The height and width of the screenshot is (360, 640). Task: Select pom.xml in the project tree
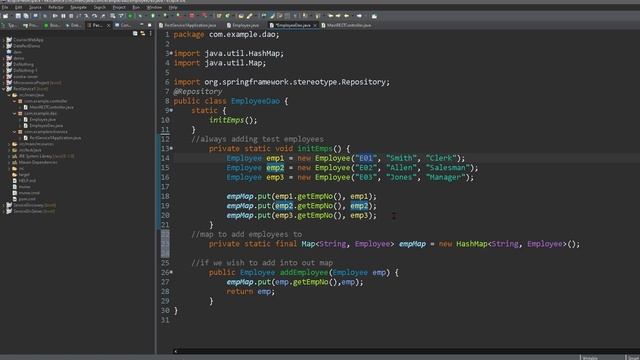(27, 199)
